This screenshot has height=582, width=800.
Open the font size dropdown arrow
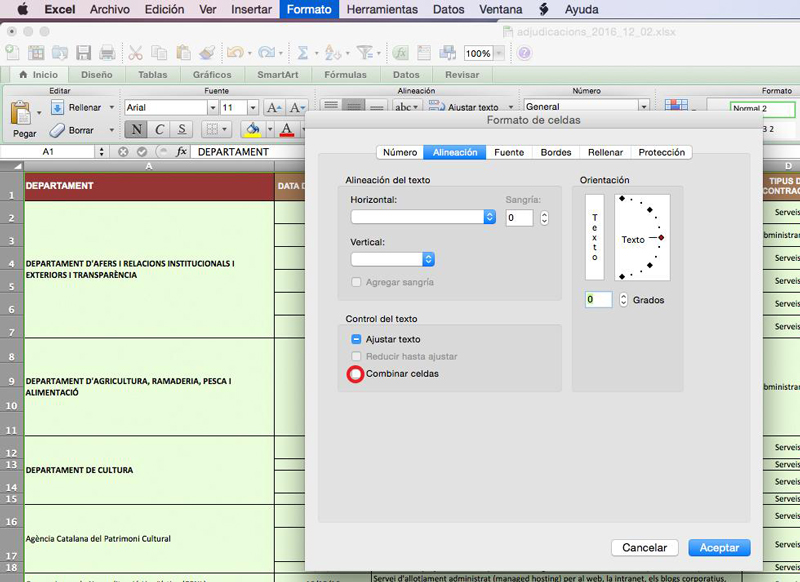tap(253, 108)
